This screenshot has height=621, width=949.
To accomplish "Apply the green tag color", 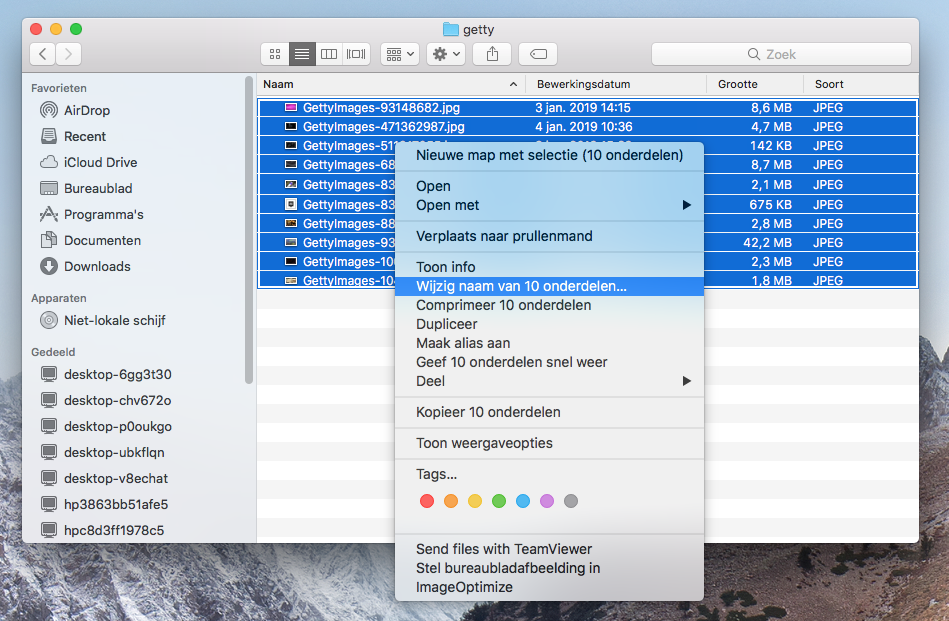I will (x=499, y=501).
